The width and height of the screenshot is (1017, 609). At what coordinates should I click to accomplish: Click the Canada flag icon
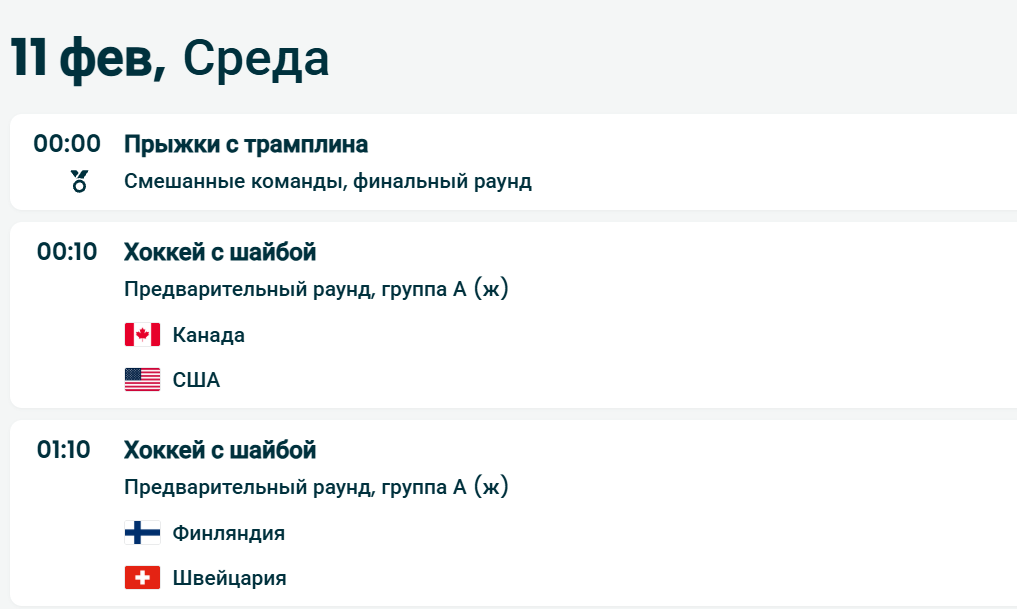click(x=142, y=335)
